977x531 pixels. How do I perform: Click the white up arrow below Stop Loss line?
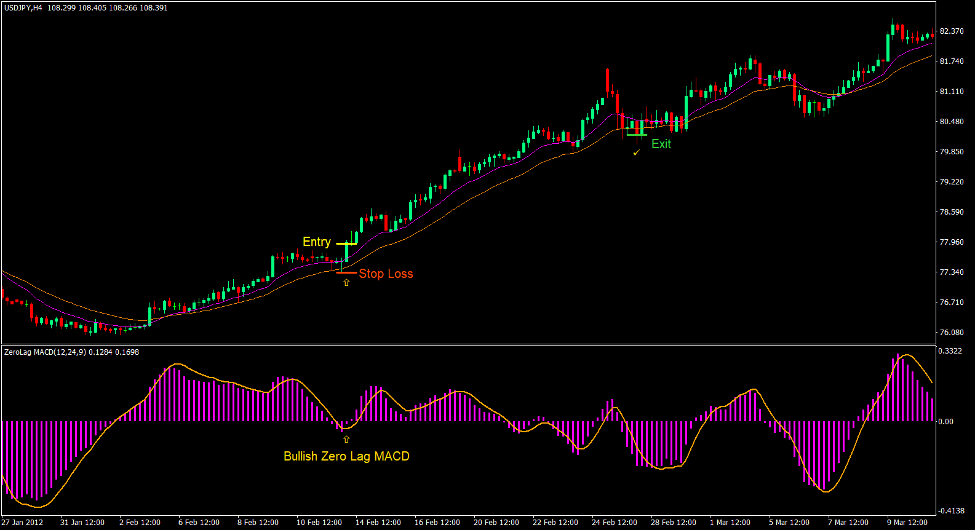346,284
